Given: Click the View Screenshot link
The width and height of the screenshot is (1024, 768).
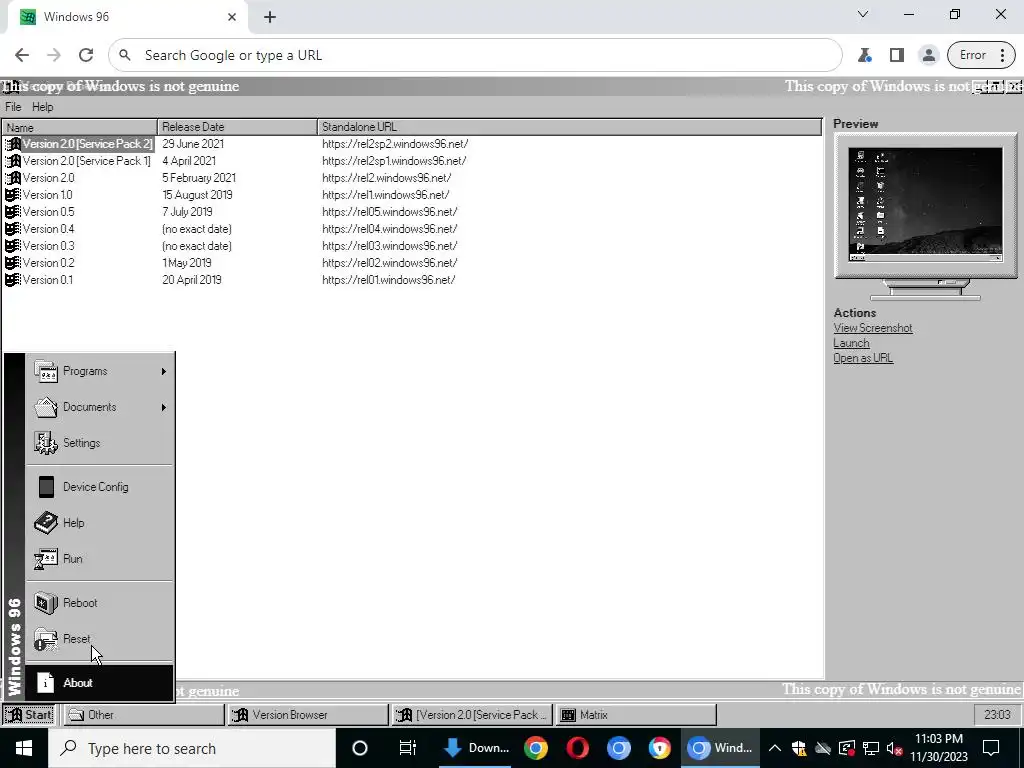Looking at the screenshot, I should pos(872,328).
